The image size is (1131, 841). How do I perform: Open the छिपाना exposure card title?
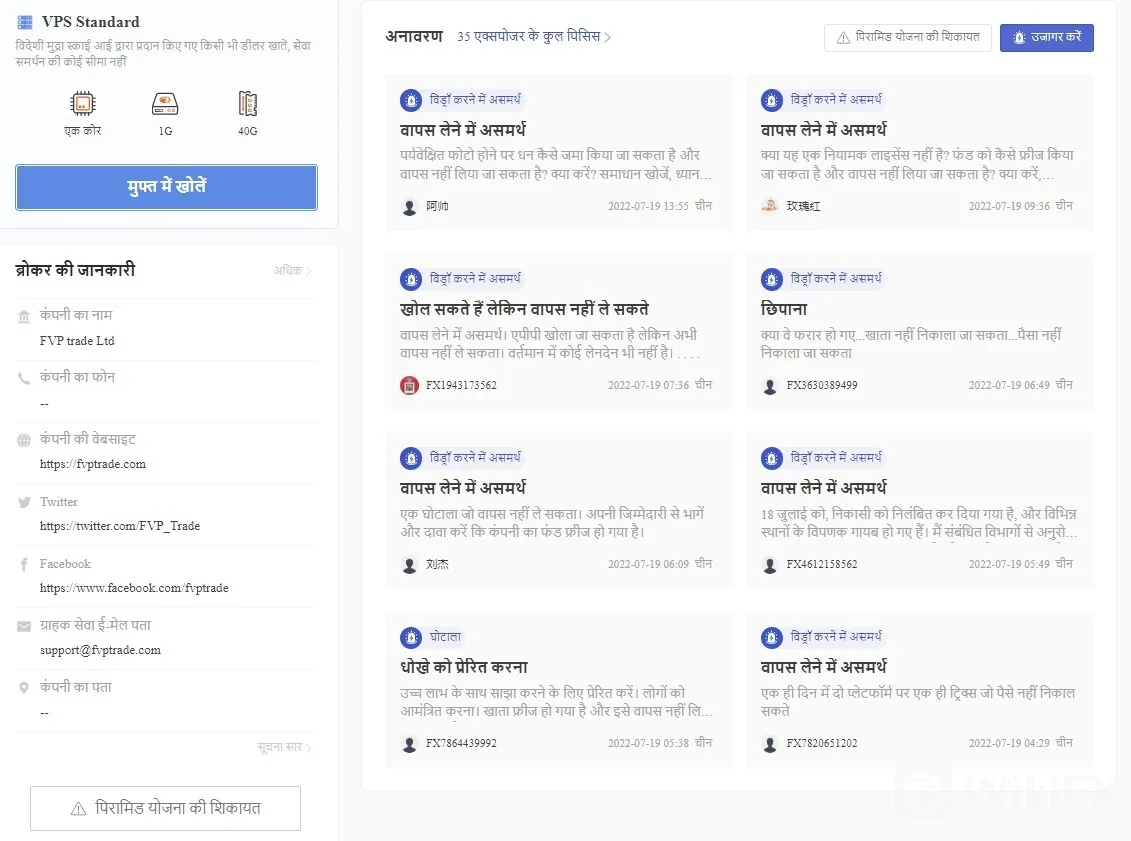pyautogui.click(x=784, y=309)
